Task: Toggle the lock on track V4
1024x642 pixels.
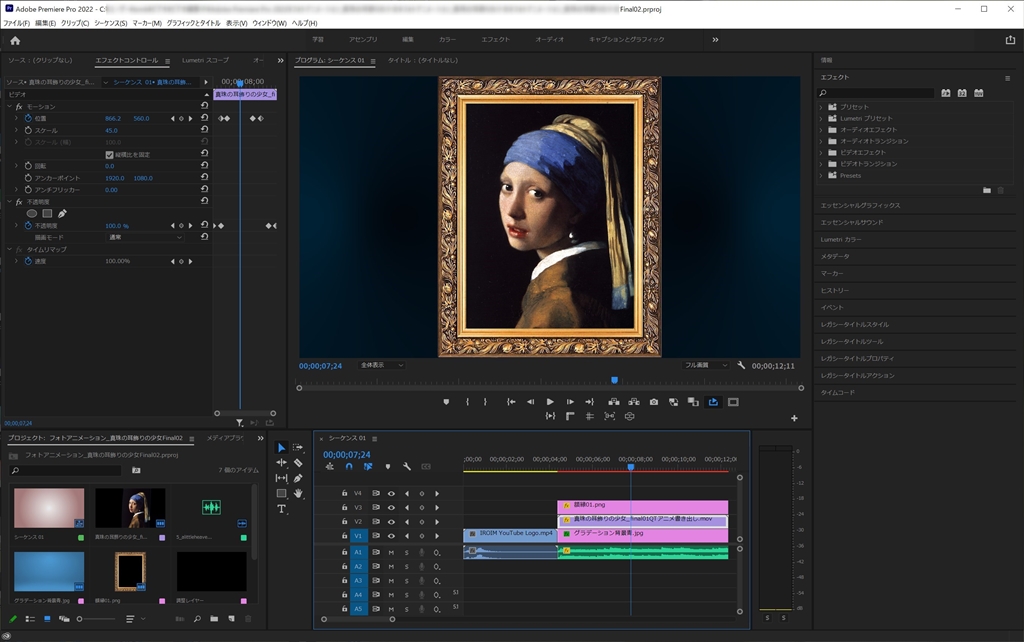Action: [345, 493]
